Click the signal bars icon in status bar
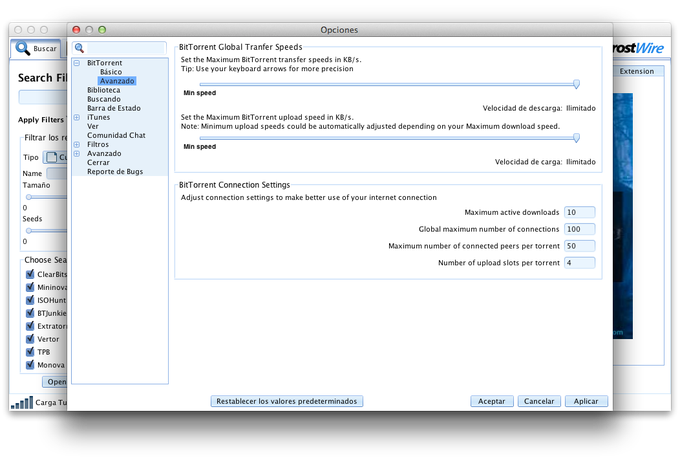 coord(22,403)
